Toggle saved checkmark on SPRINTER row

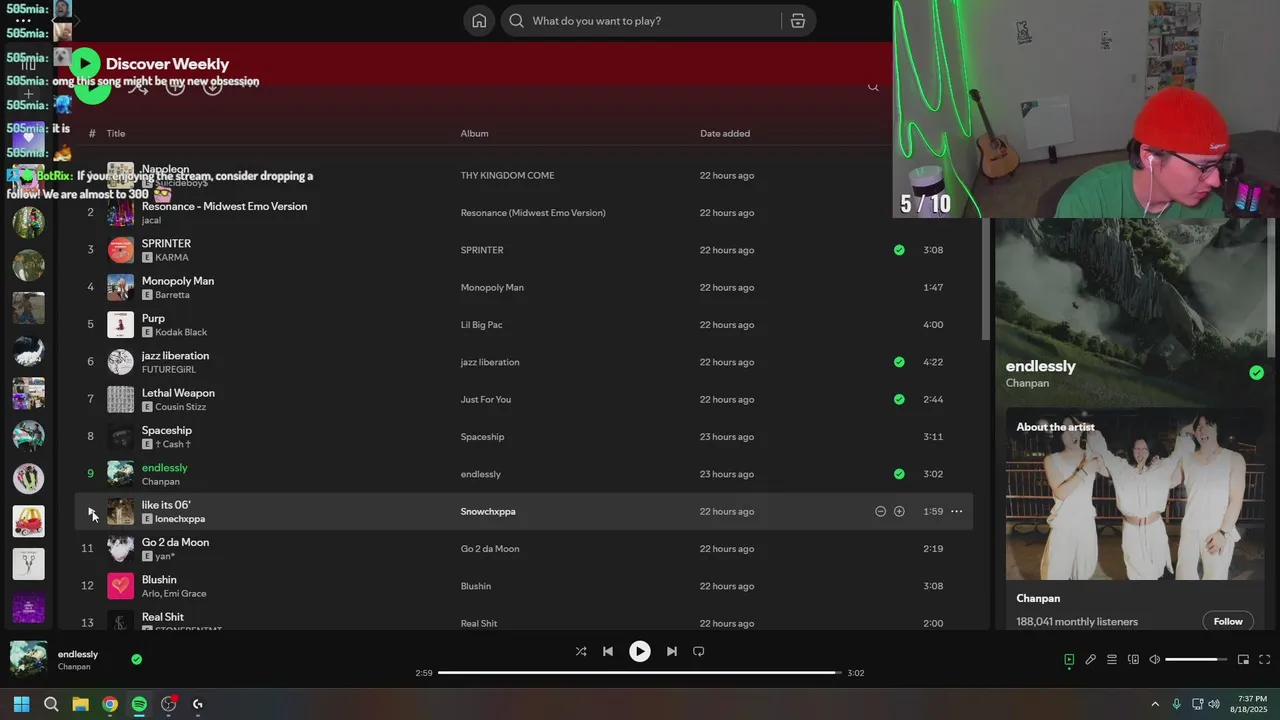(899, 250)
